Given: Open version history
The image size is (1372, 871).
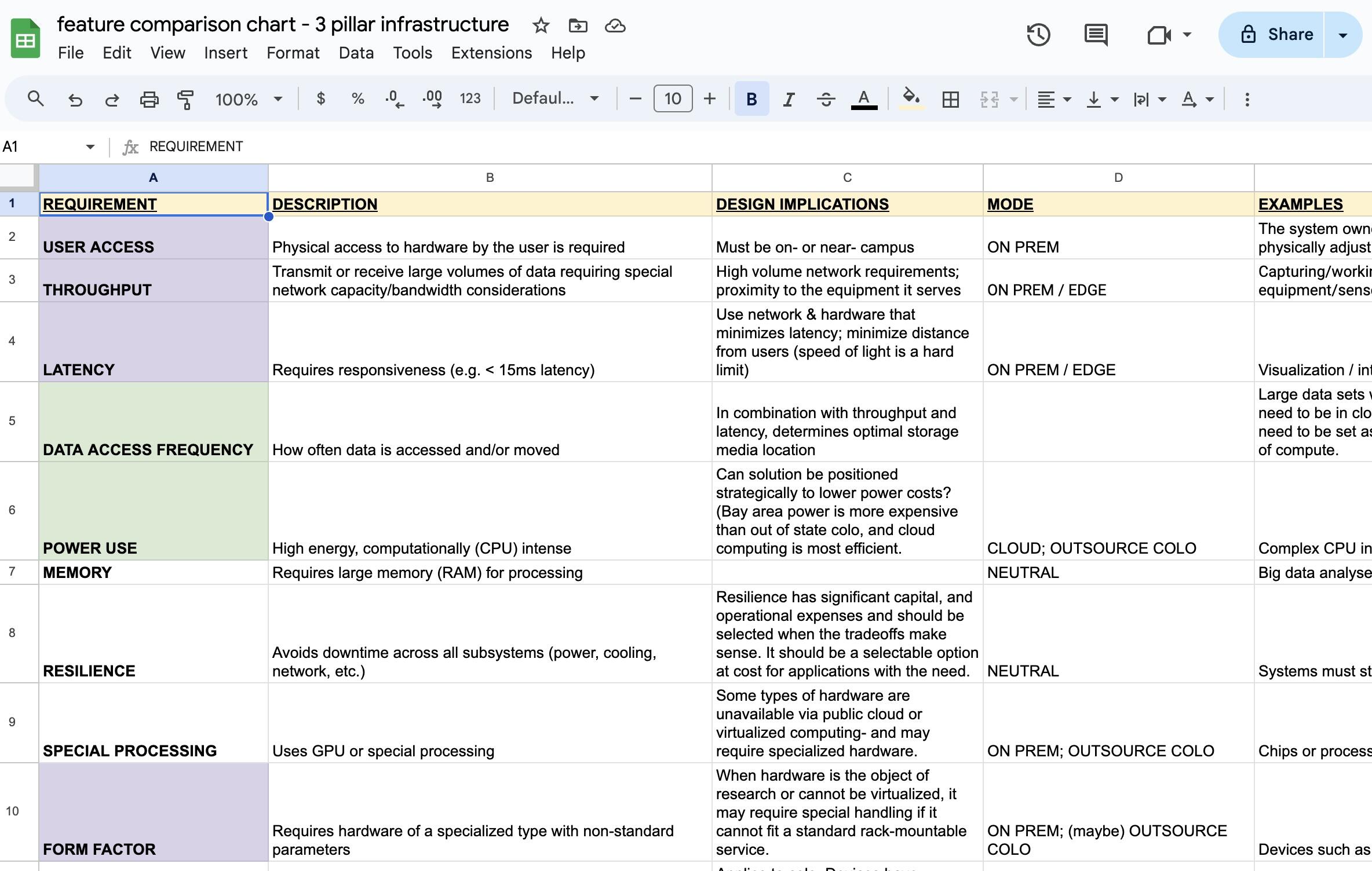Looking at the screenshot, I should [x=1038, y=35].
